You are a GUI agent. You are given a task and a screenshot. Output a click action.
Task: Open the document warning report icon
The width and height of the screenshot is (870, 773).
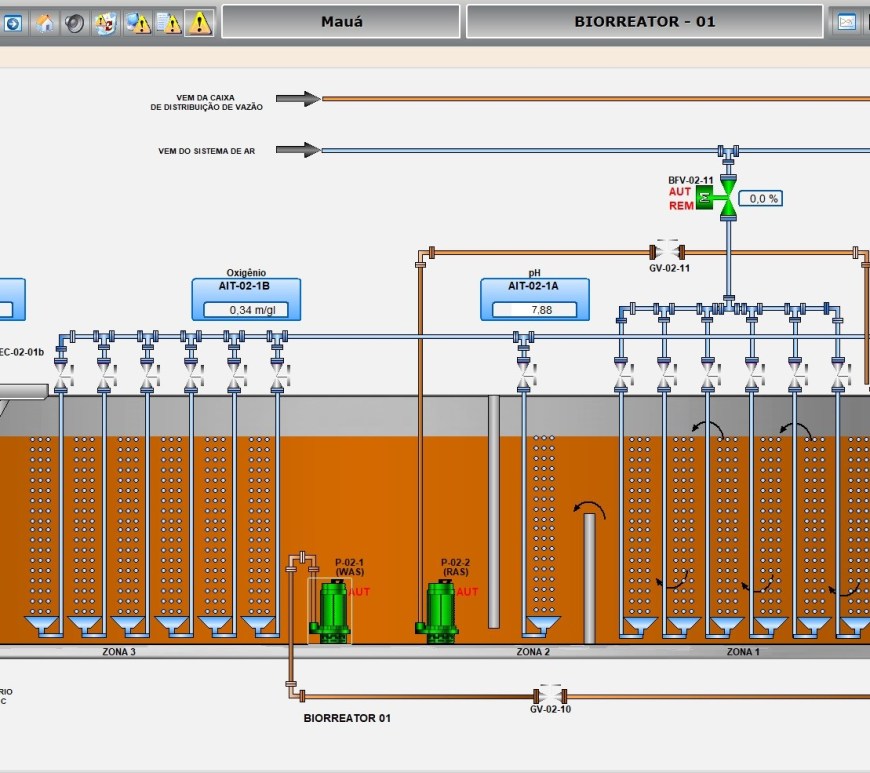point(168,22)
